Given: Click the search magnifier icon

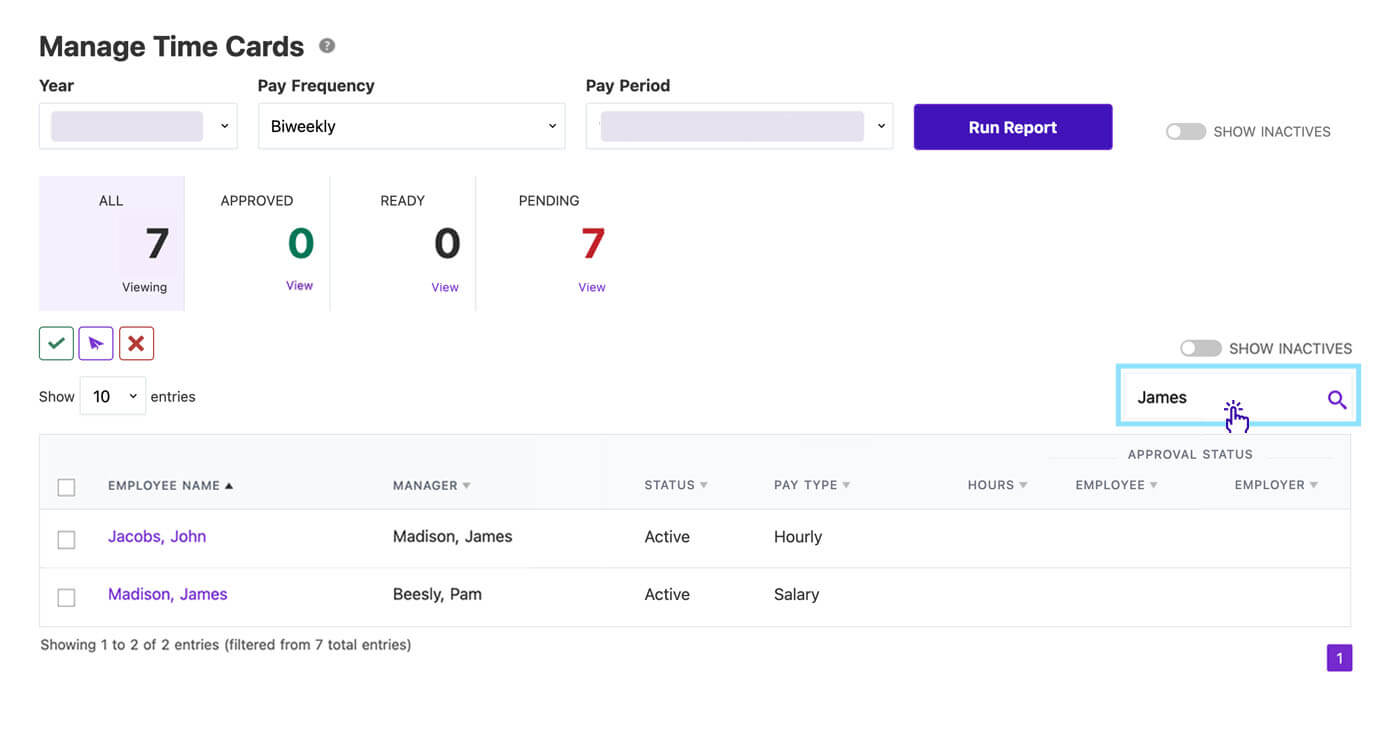Looking at the screenshot, I should (x=1337, y=399).
